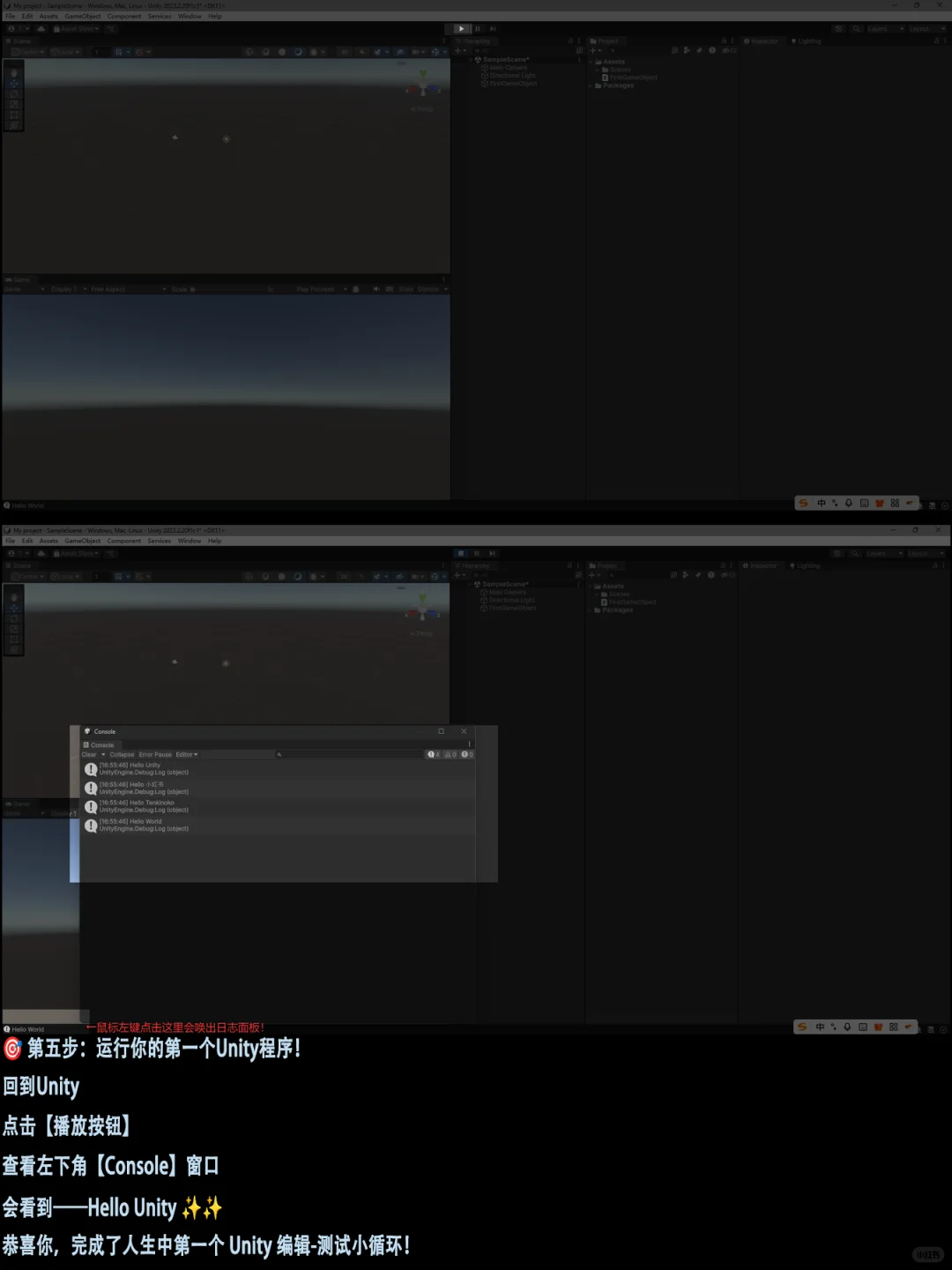952x1270 pixels.
Task: Toggle warning count filter in Console
Action: (450, 755)
